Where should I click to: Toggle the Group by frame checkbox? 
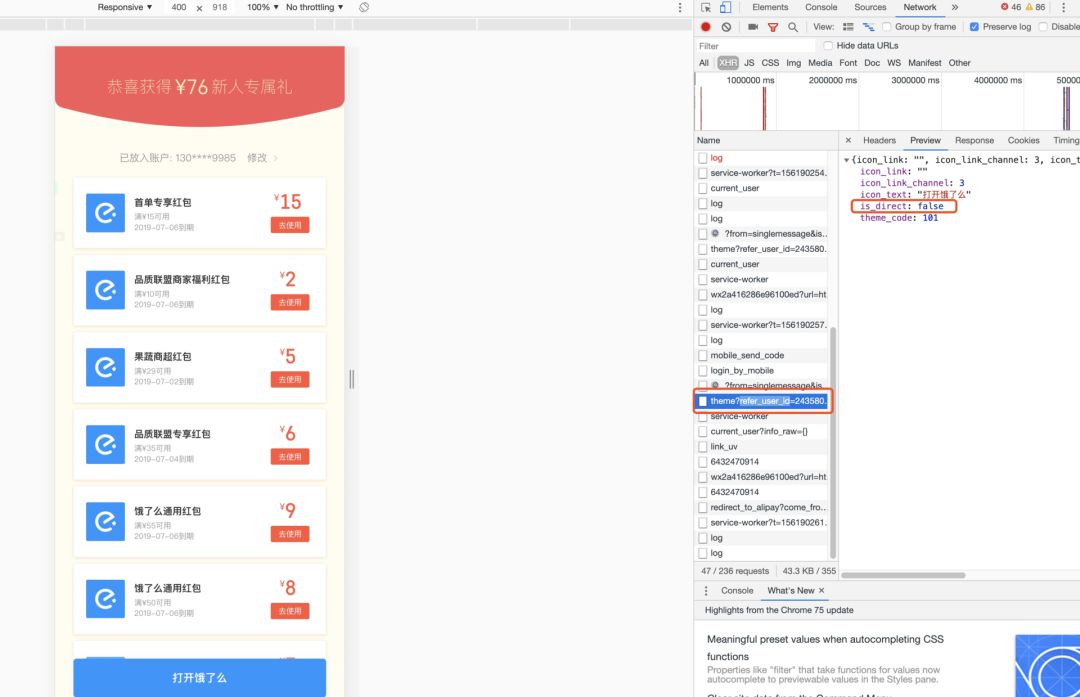coord(886,27)
